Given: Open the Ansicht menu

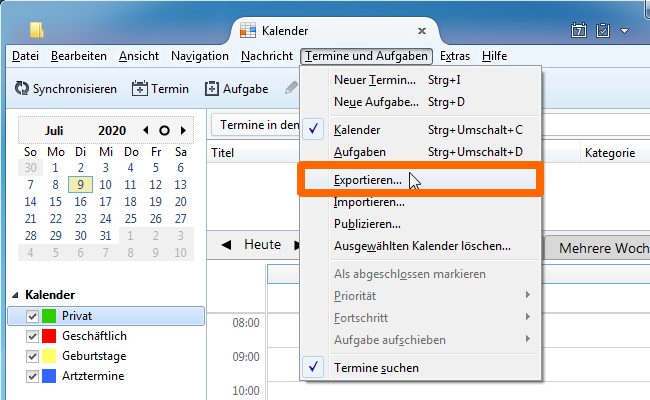Looking at the screenshot, I should click(x=139, y=56).
